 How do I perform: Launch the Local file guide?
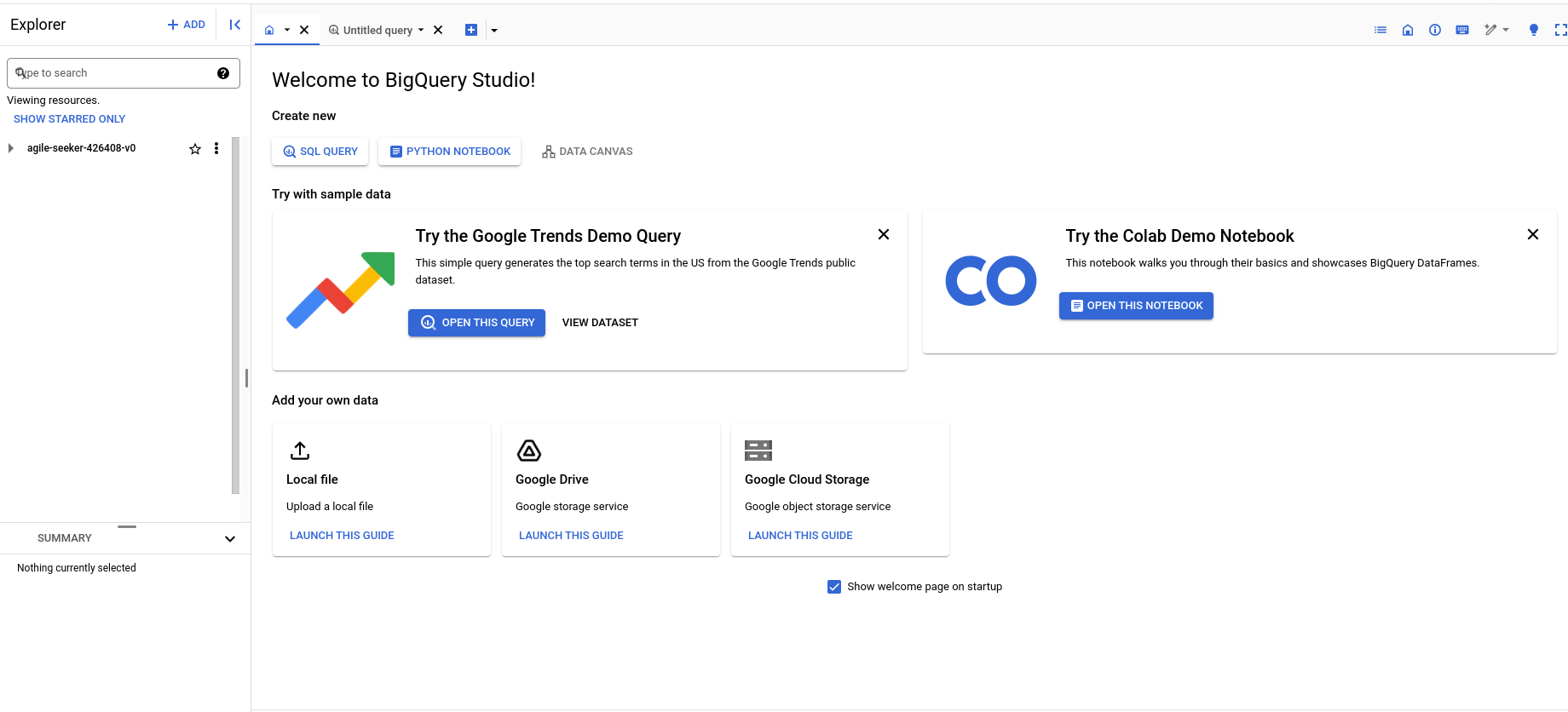tap(342, 536)
